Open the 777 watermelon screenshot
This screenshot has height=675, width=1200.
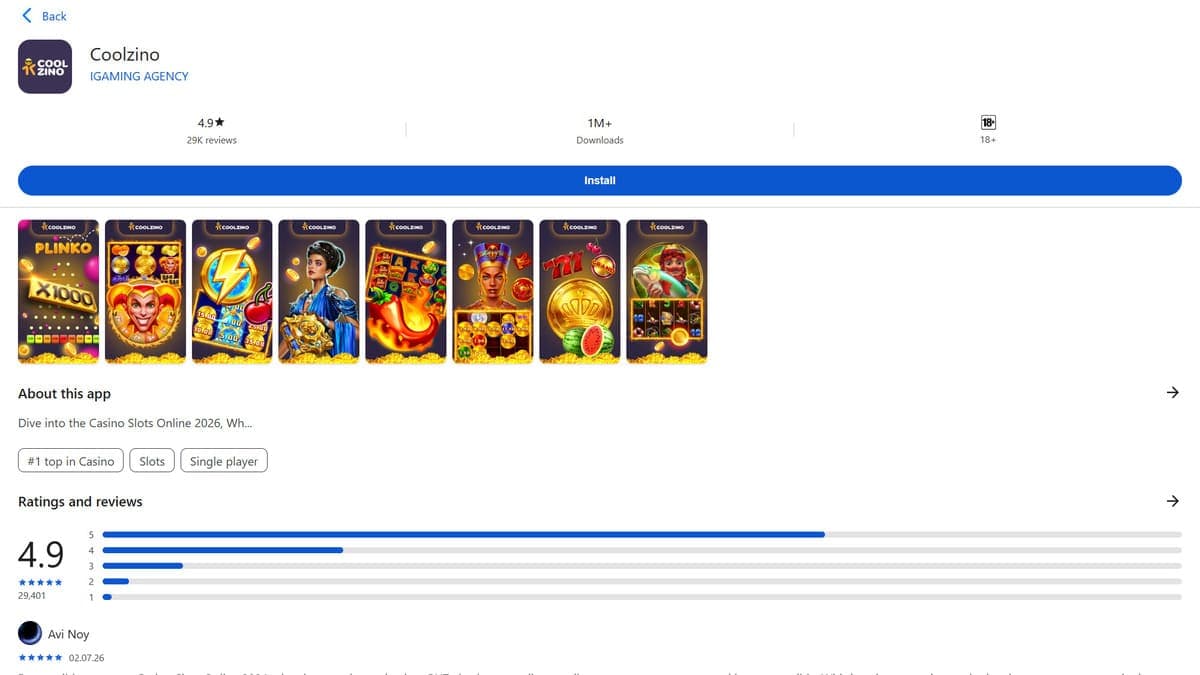coord(580,291)
